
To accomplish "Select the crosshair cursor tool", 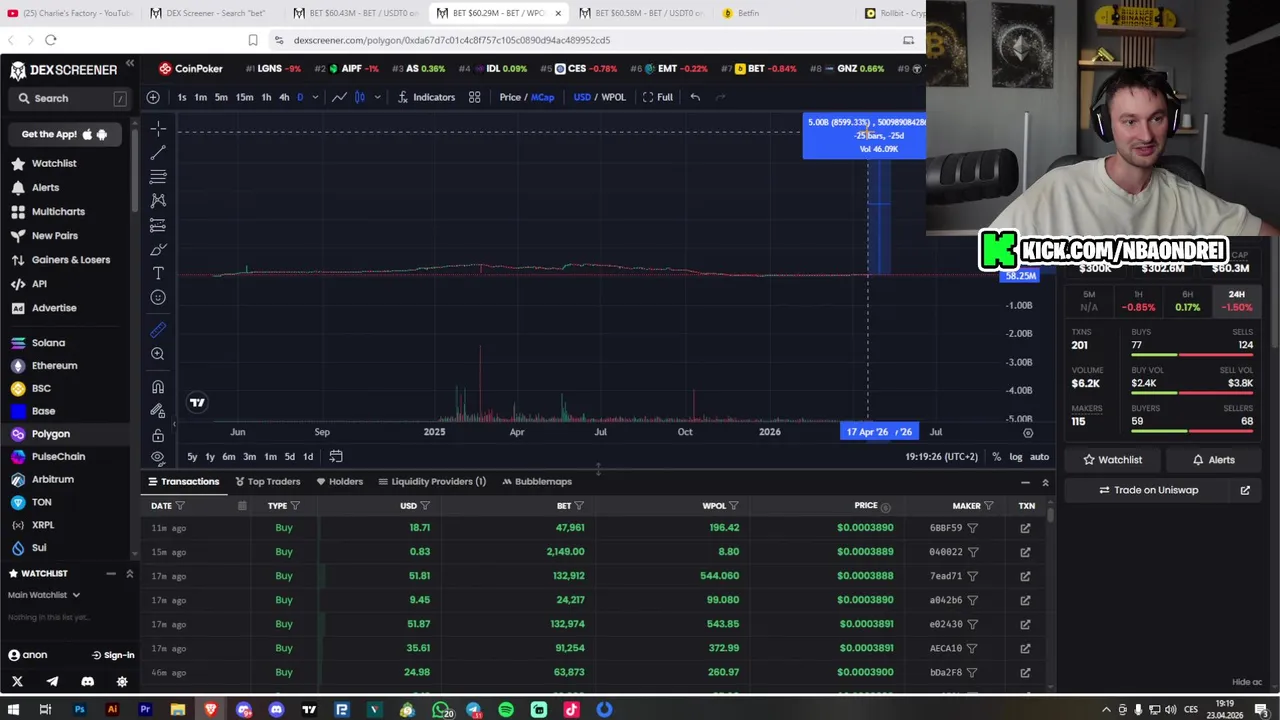I will [x=158, y=128].
